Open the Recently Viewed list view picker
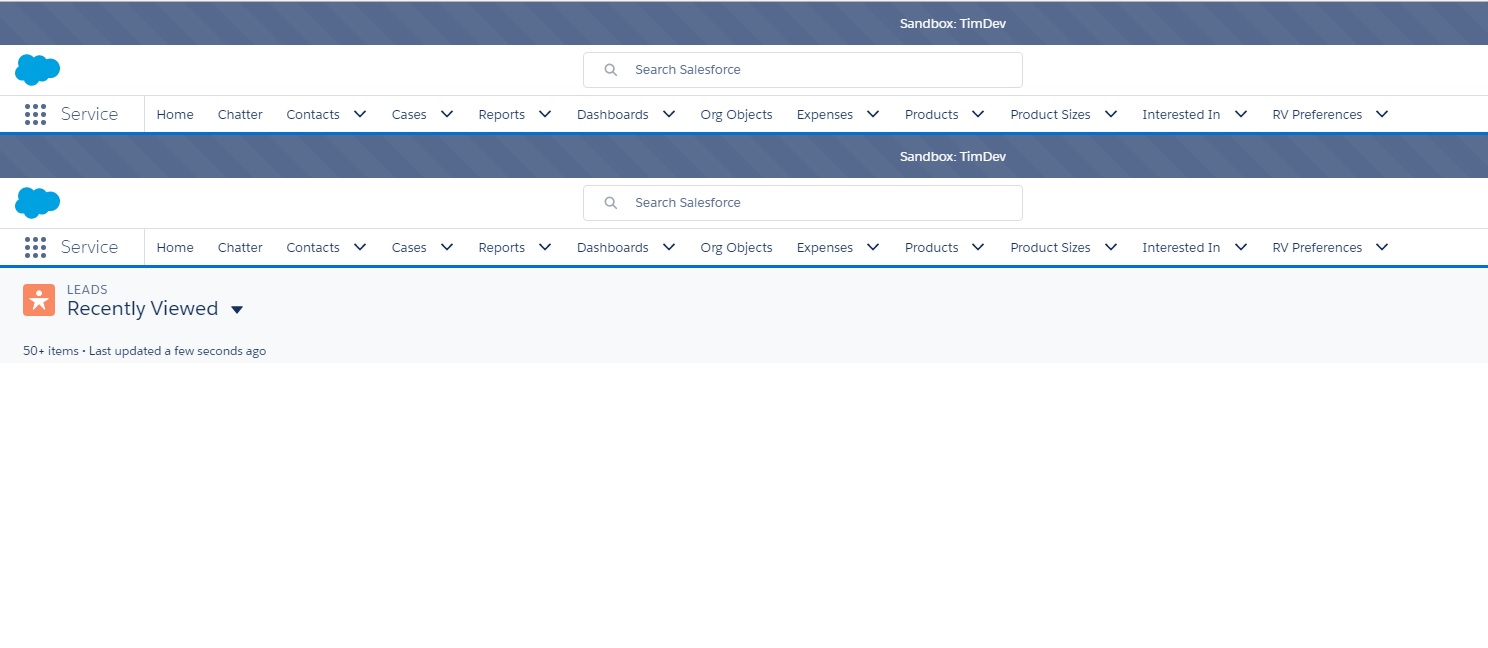 [x=237, y=310]
